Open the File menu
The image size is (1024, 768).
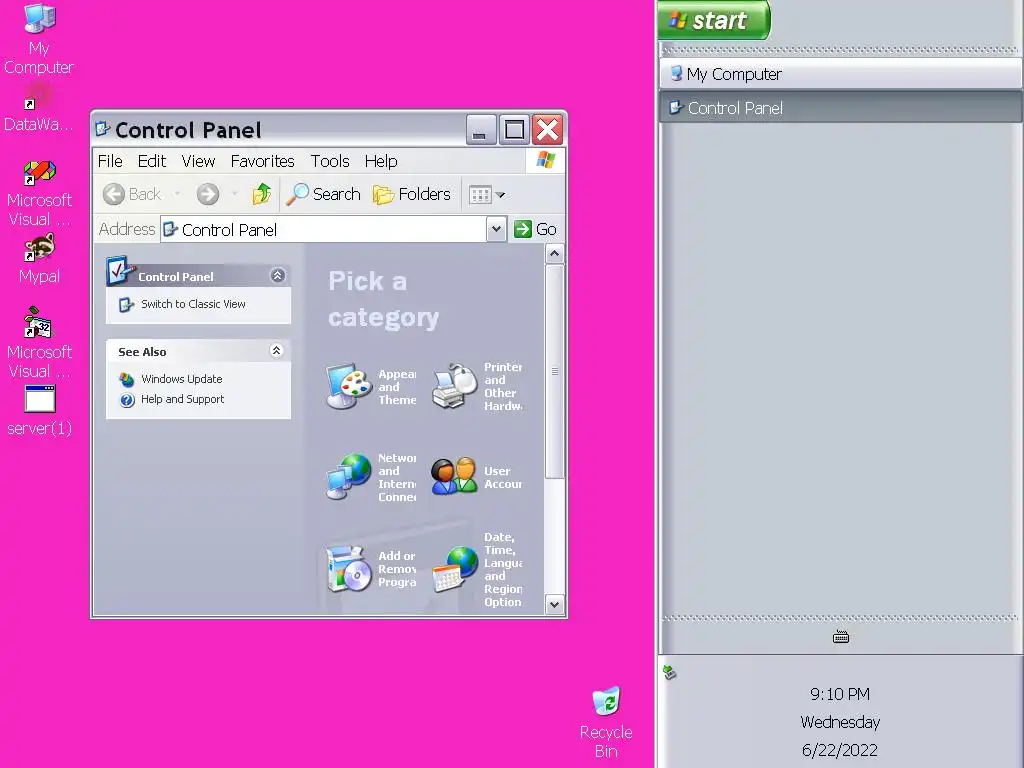coord(110,161)
